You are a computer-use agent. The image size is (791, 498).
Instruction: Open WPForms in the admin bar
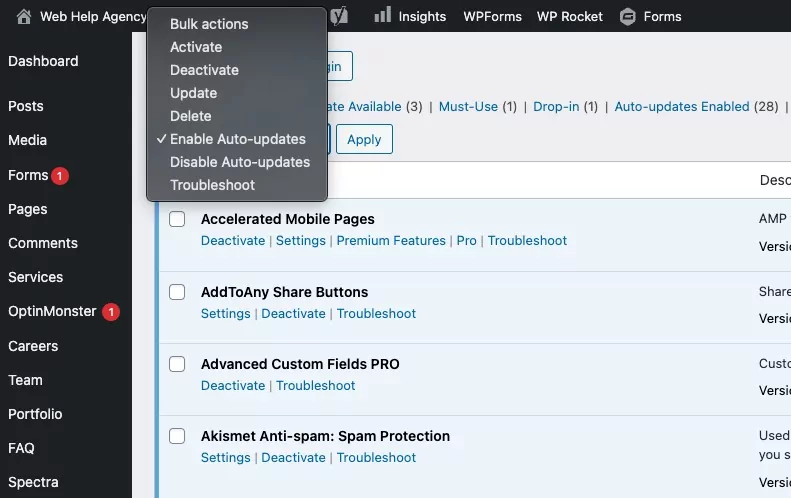pos(492,17)
